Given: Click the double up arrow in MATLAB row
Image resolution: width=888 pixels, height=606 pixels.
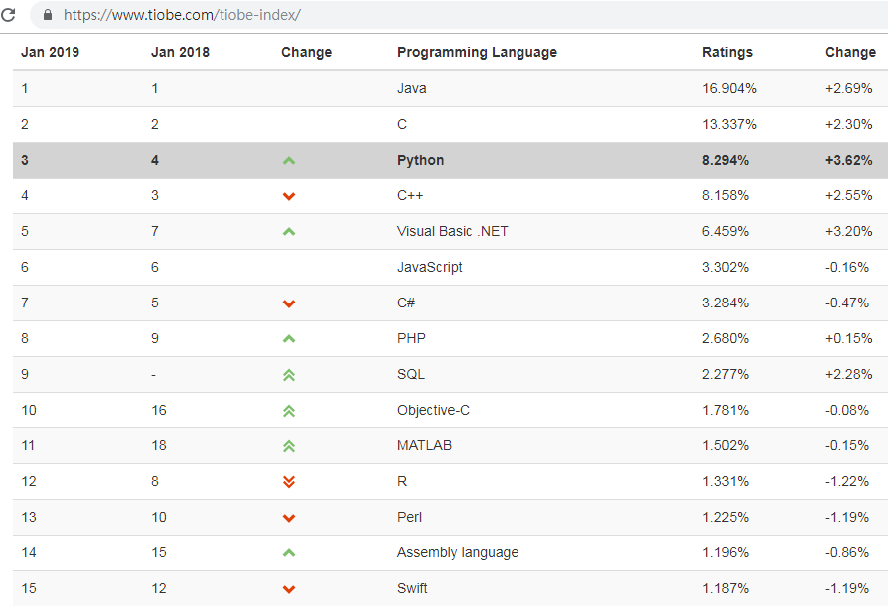Looking at the screenshot, I should 289,446.
